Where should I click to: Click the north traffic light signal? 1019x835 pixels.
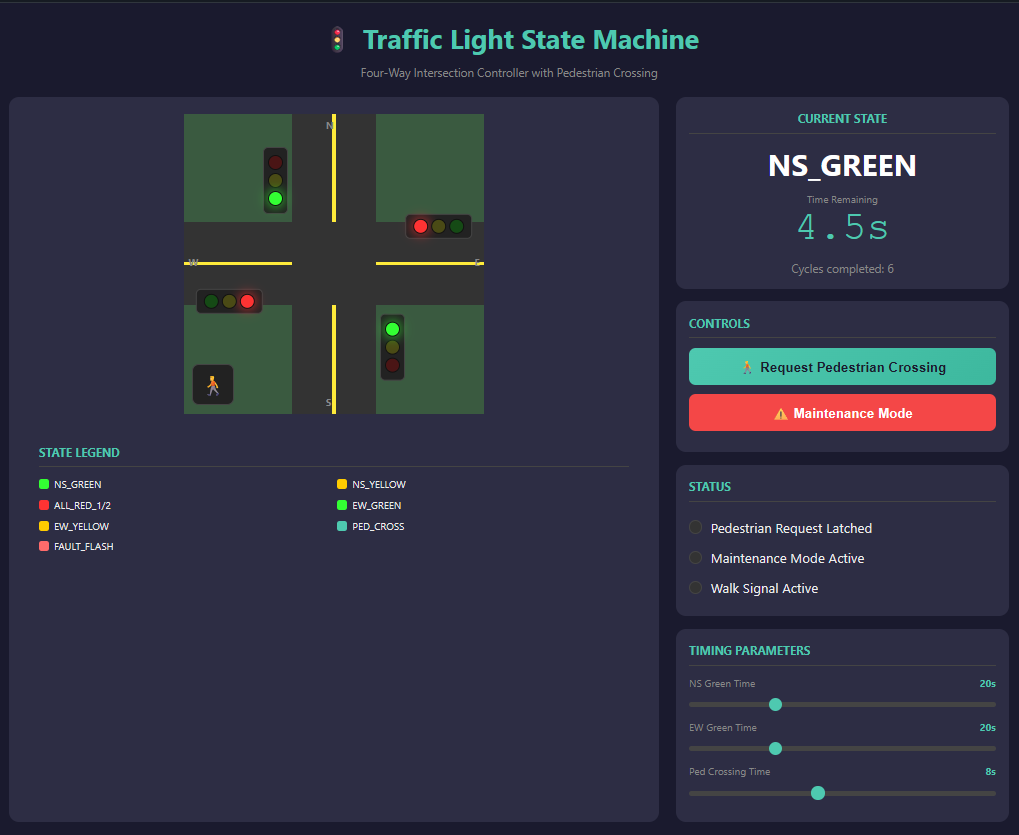pos(275,180)
